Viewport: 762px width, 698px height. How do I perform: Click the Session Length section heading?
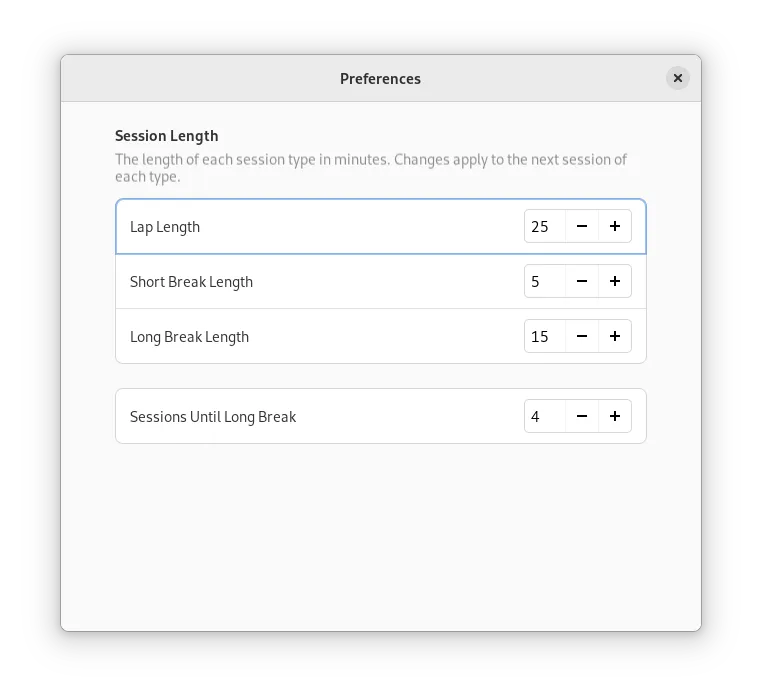click(x=167, y=136)
